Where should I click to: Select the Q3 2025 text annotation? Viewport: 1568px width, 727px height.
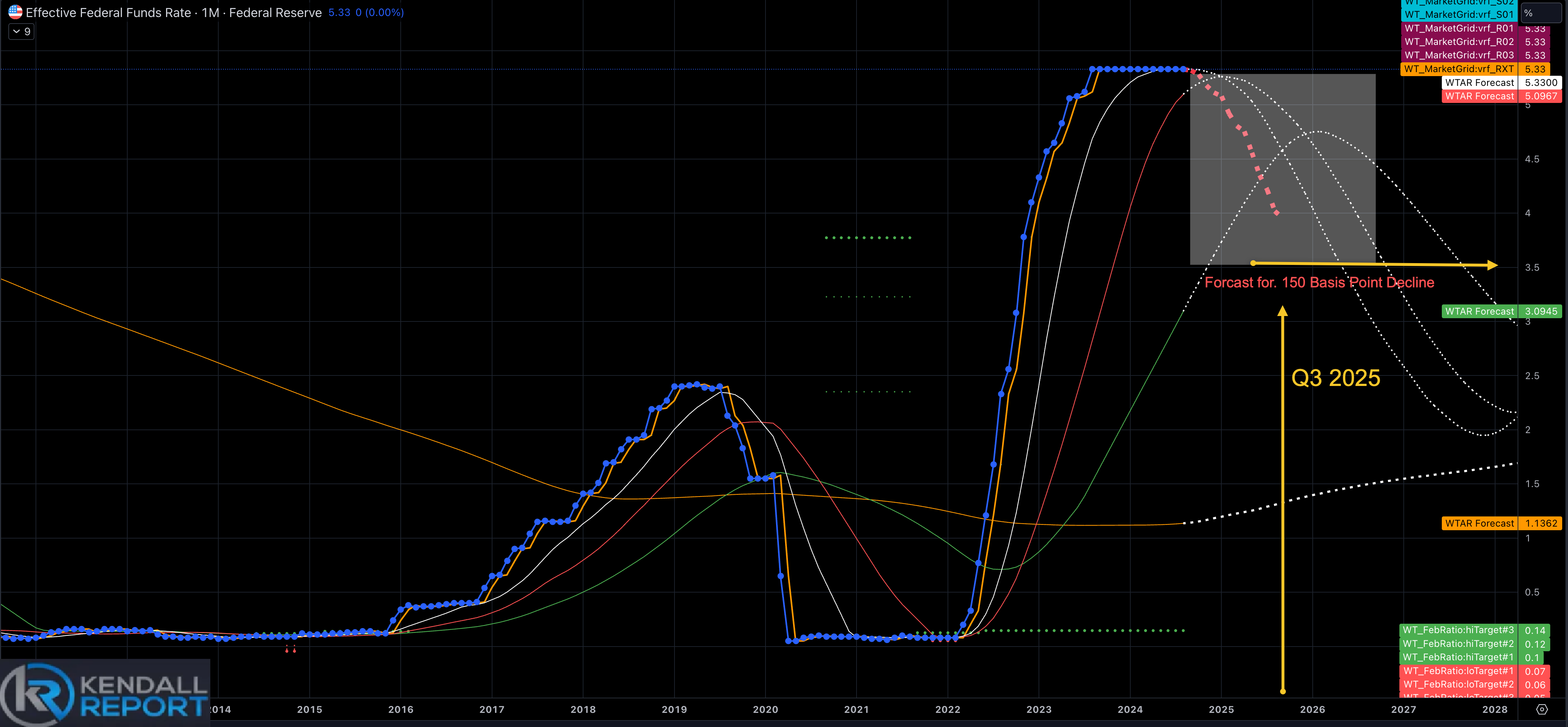[x=1336, y=378]
